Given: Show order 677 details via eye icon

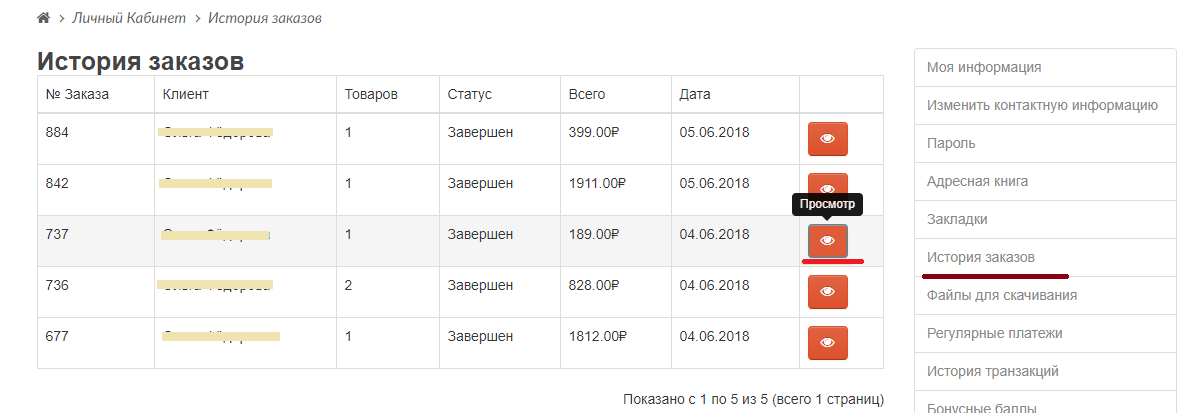Looking at the screenshot, I should click(x=827, y=343).
